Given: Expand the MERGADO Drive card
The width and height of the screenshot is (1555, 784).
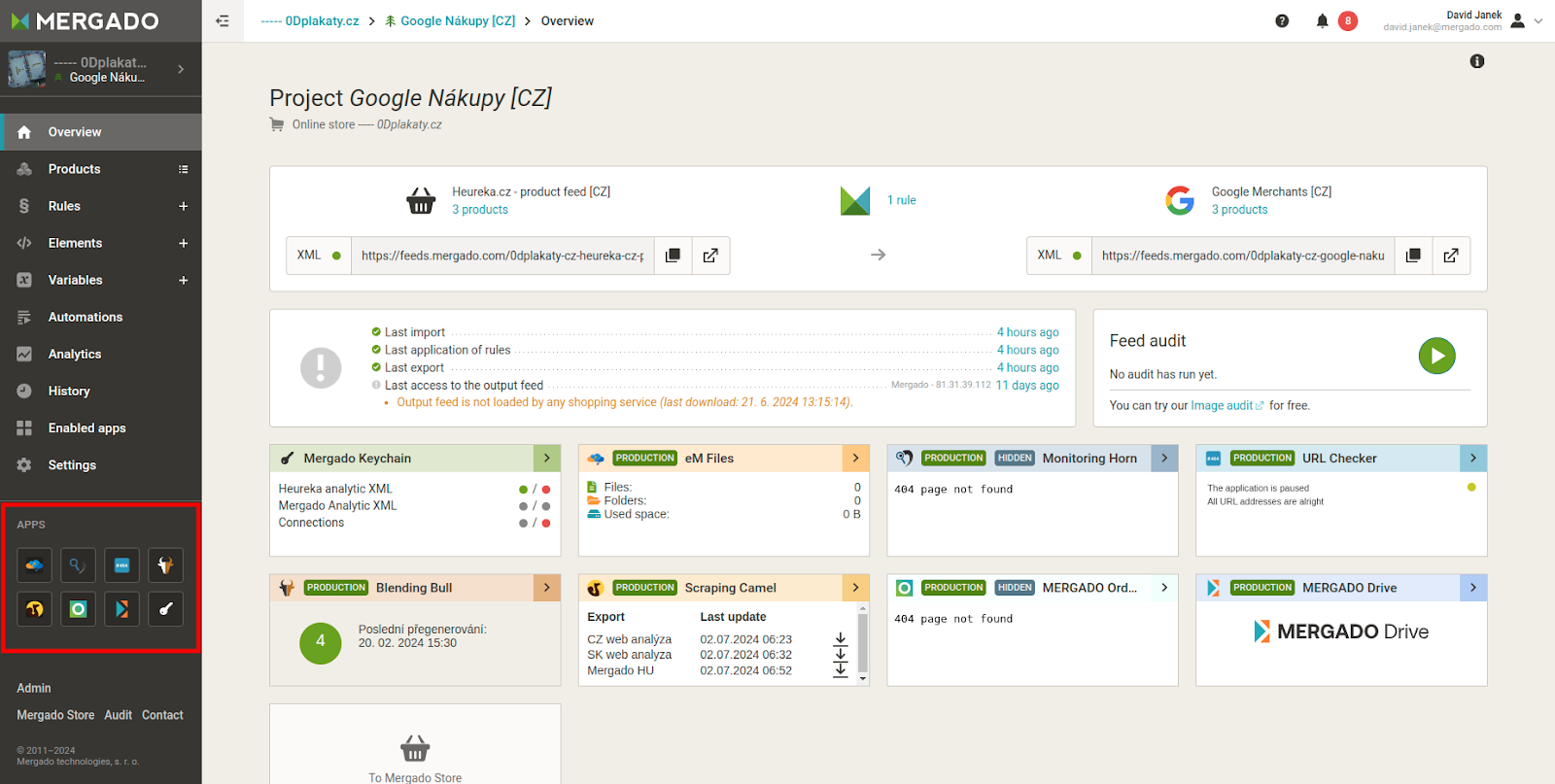Looking at the screenshot, I should [1473, 588].
